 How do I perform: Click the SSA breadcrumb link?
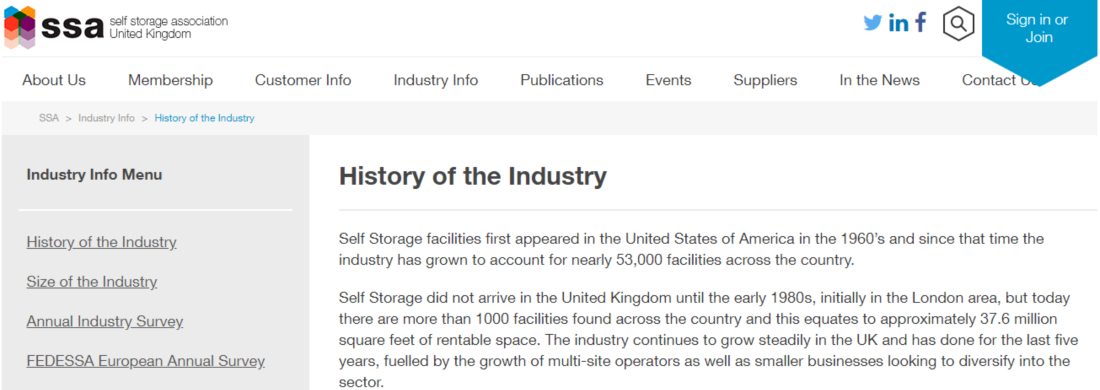point(49,118)
